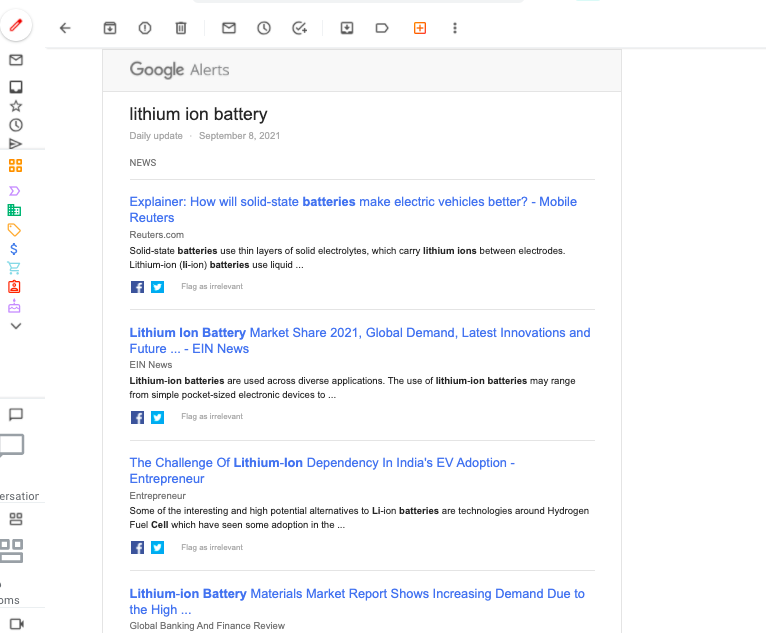Image resolution: width=766 pixels, height=633 pixels.
Task: Open the Battery Materials Market Report link
Action: pos(357,601)
